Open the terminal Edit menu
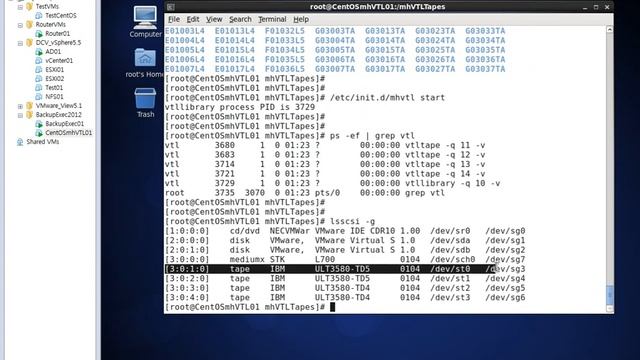This screenshot has width=640, height=360. pyautogui.click(x=193, y=19)
